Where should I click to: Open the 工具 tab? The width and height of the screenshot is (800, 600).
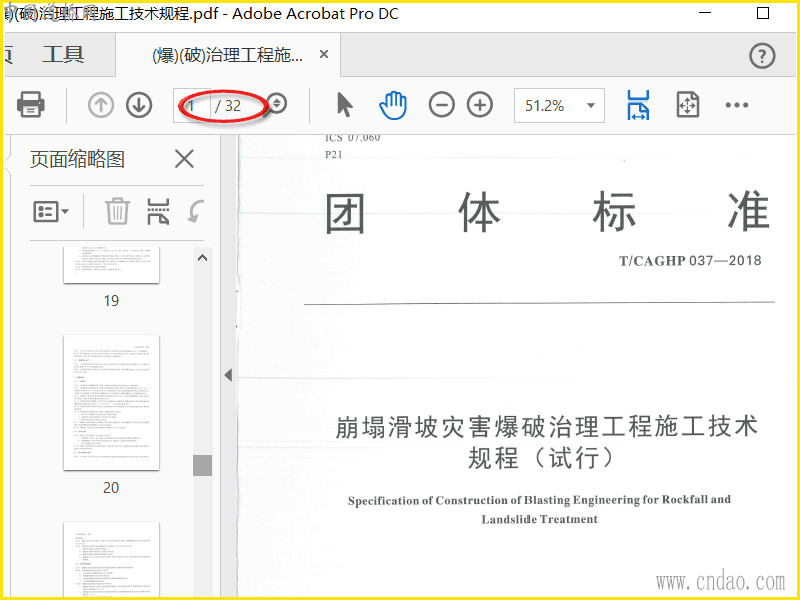click(x=63, y=54)
